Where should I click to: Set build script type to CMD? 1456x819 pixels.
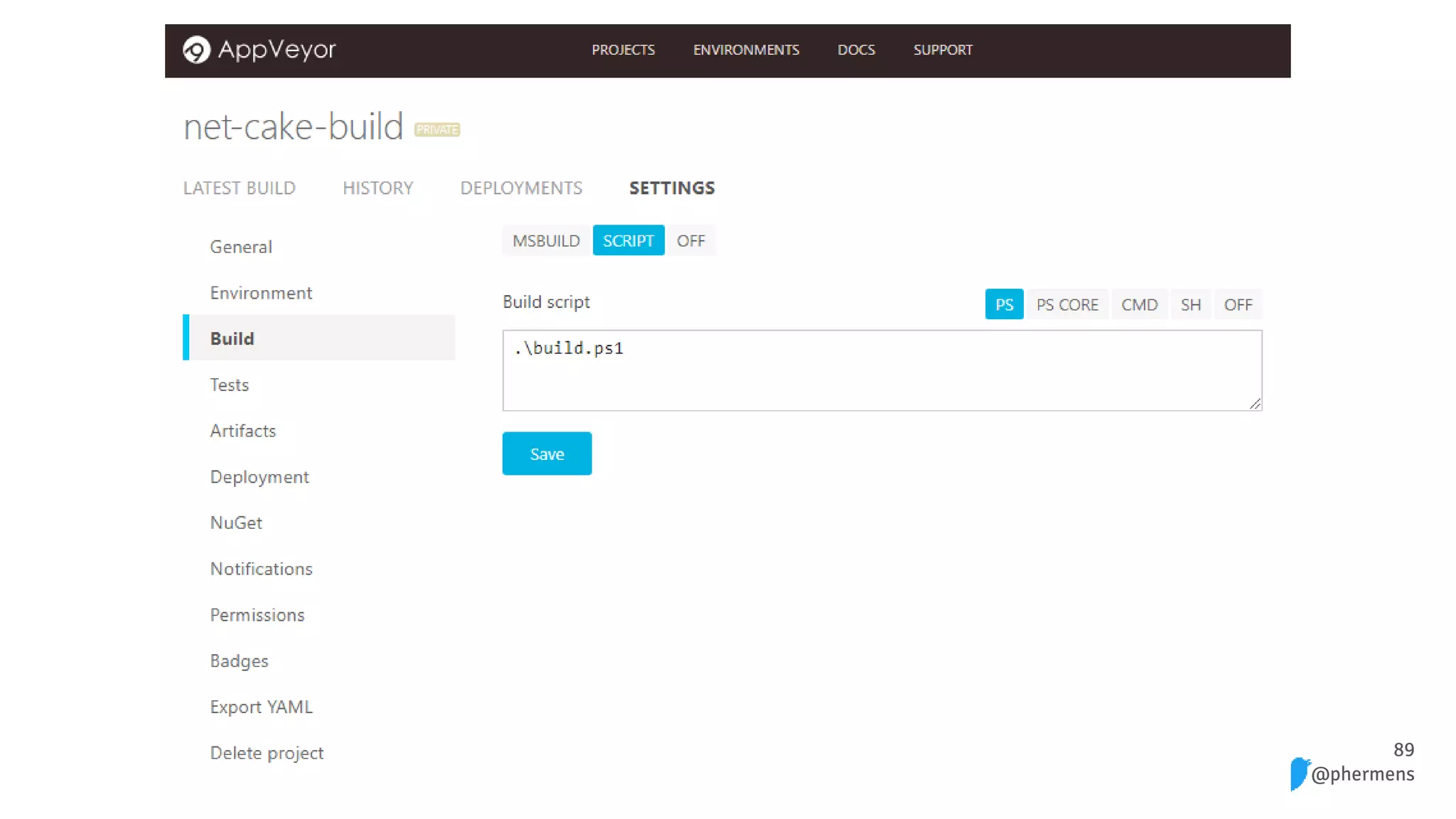point(1139,305)
